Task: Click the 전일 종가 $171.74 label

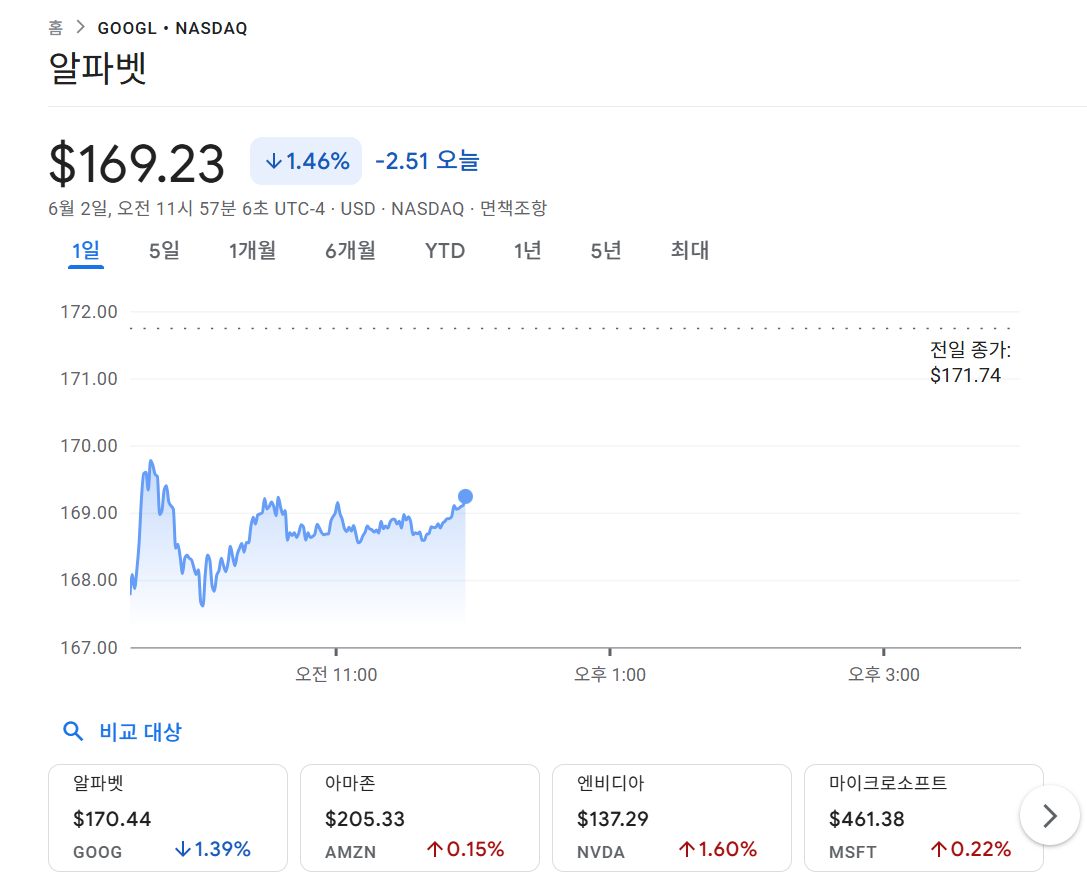Action: pyautogui.click(x=970, y=362)
